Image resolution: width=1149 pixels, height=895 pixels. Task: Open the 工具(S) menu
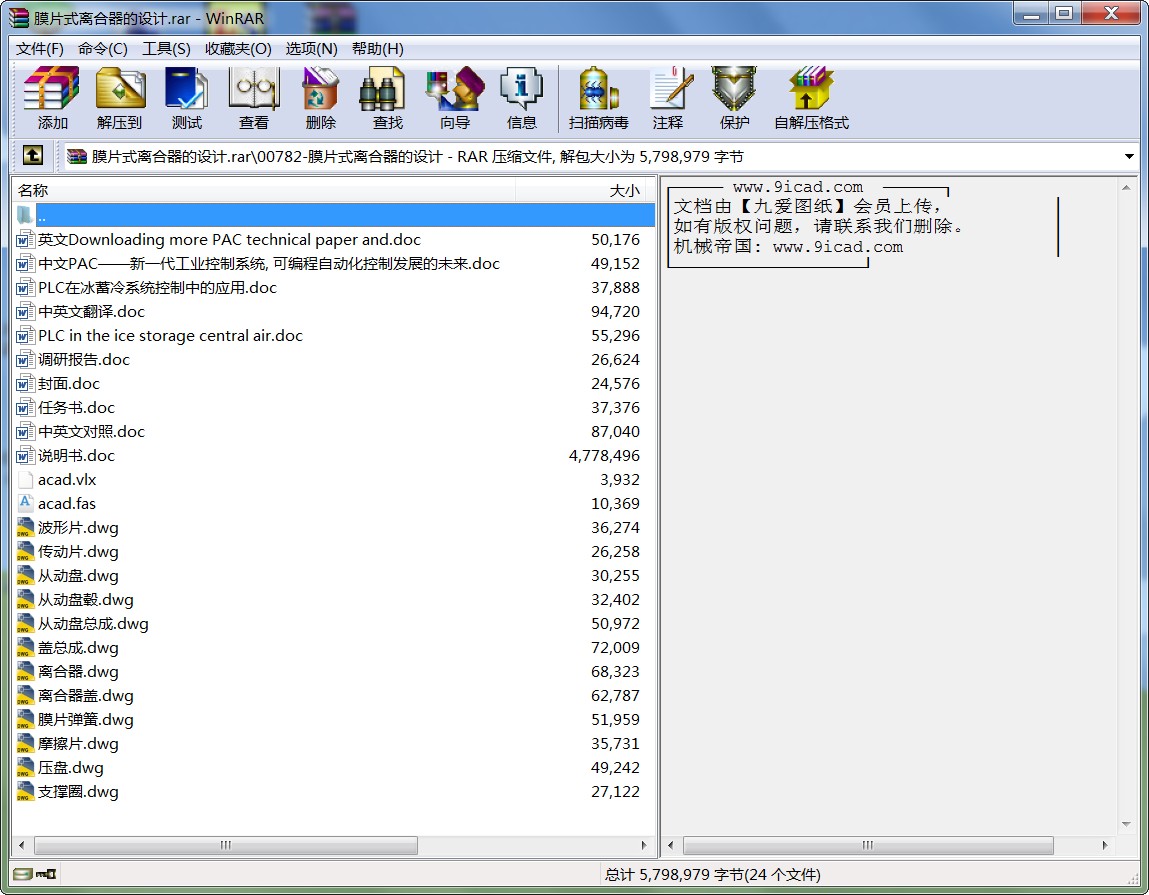pyautogui.click(x=166, y=49)
